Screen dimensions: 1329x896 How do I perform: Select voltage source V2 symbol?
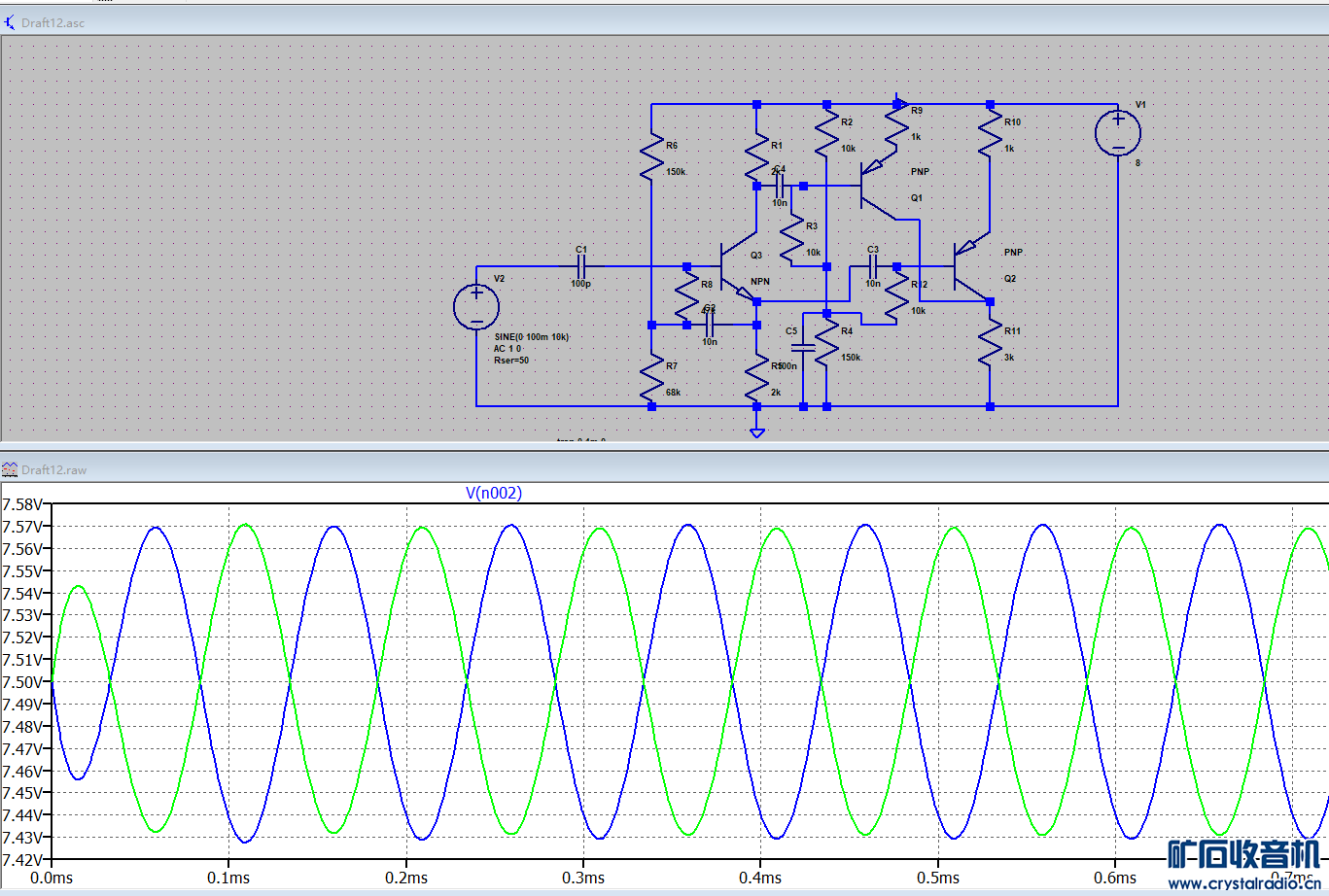coord(476,307)
